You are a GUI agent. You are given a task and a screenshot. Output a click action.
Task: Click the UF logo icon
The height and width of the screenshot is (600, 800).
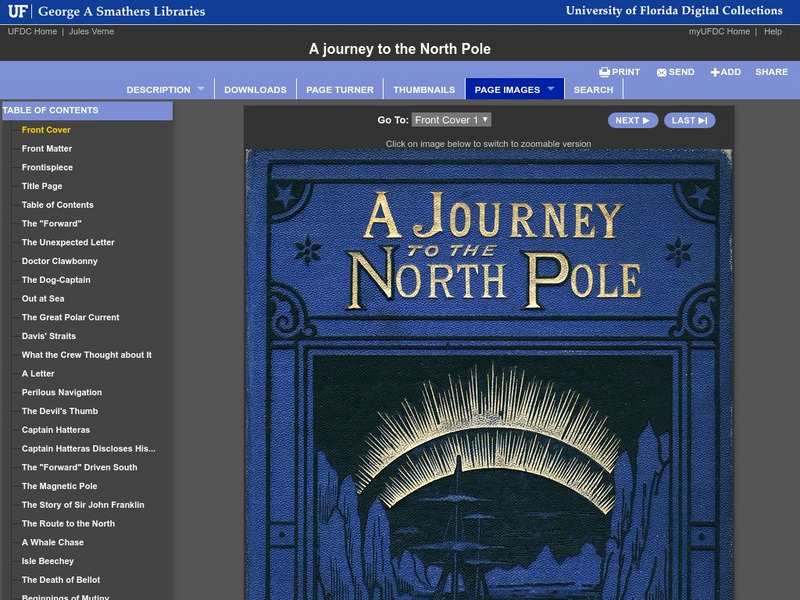[x=17, y=11]
